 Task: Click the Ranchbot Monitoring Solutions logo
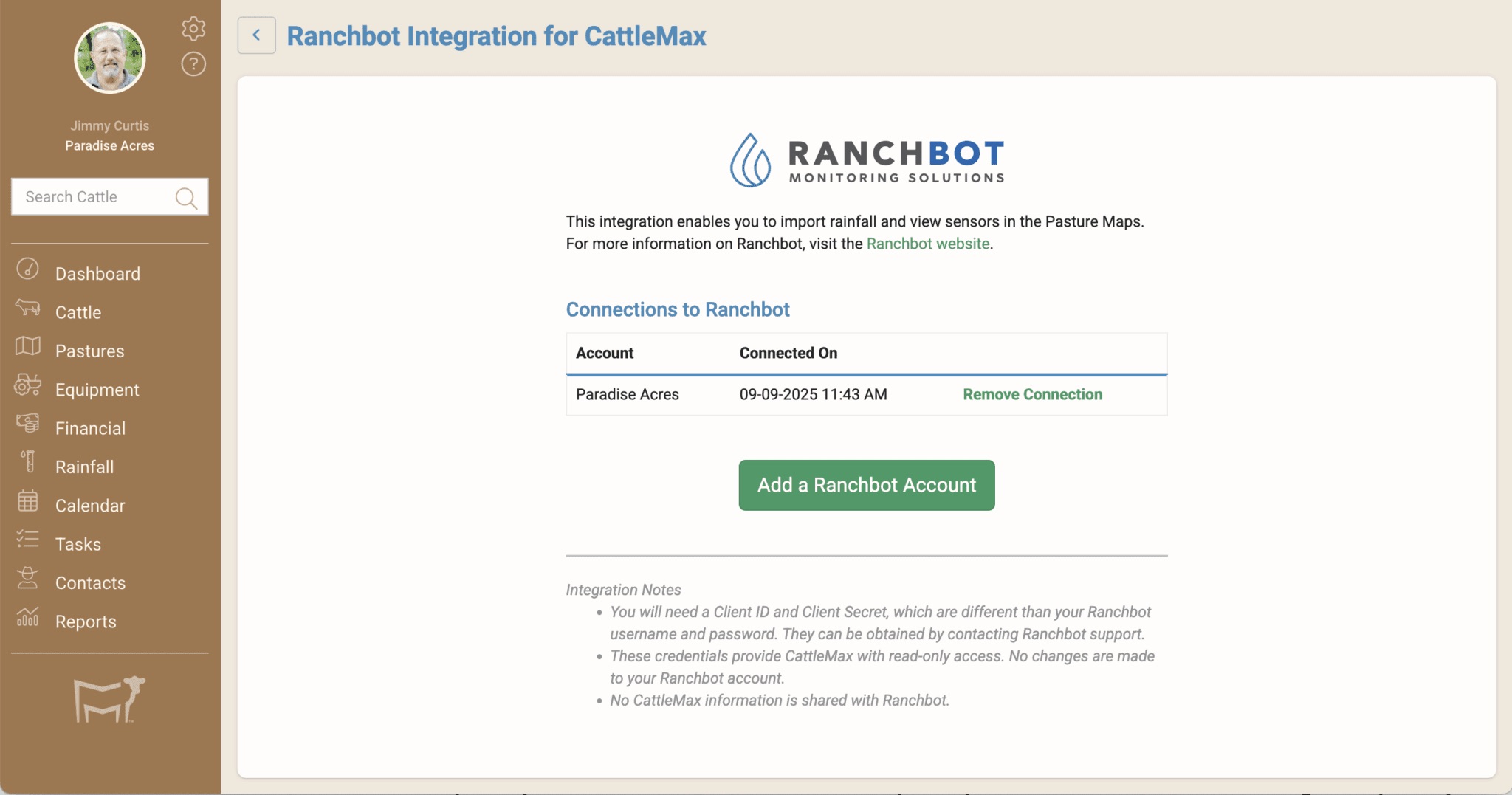[867, 159]
